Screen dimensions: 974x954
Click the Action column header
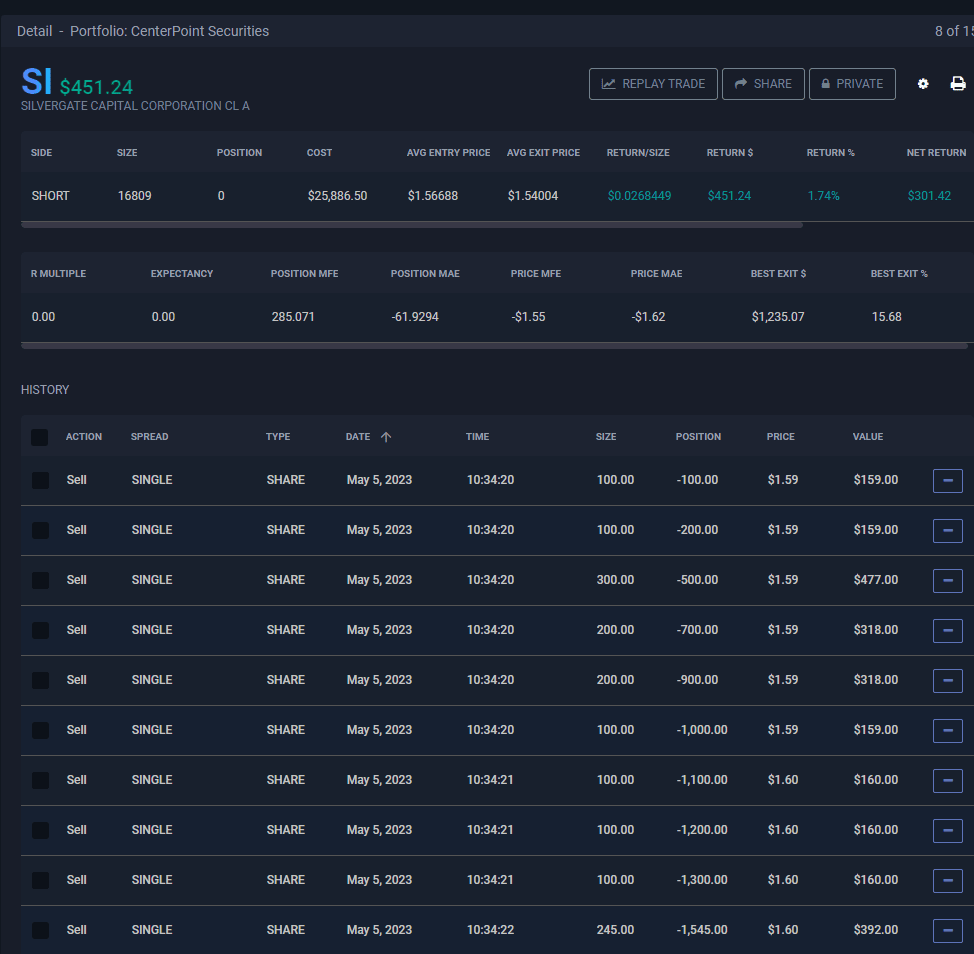84,437
